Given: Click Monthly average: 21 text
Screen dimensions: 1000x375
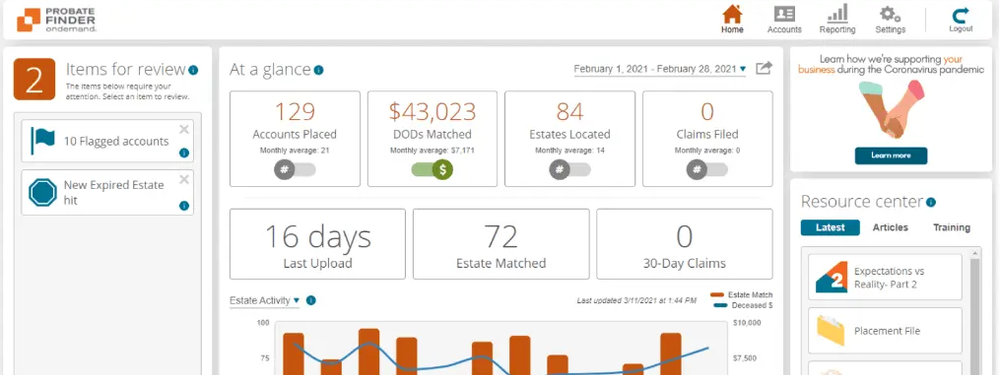Looking at the screenshot, I should 295,151.
